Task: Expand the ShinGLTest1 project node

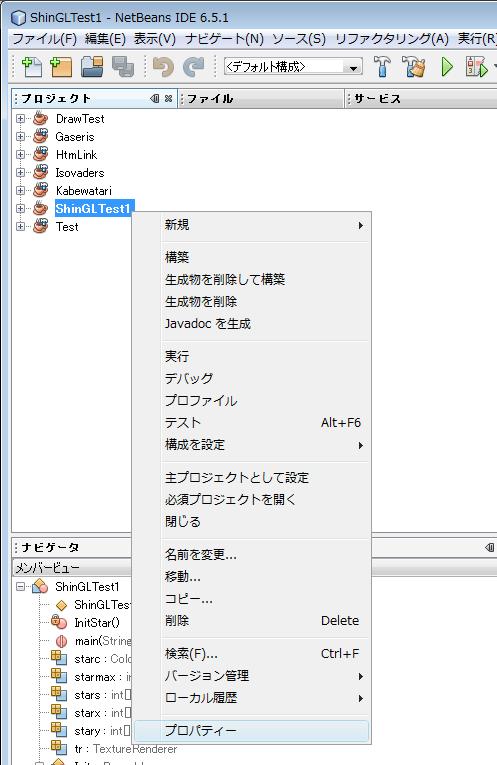Action: pyautogui.click(x=20, y=208)
